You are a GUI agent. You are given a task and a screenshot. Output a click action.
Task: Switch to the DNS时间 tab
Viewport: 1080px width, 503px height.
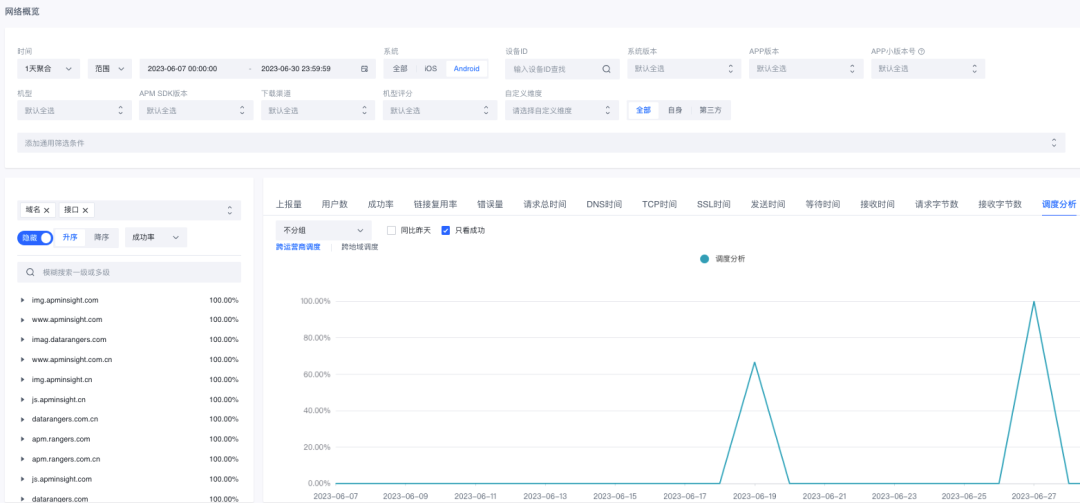click(x=604, y=205)
